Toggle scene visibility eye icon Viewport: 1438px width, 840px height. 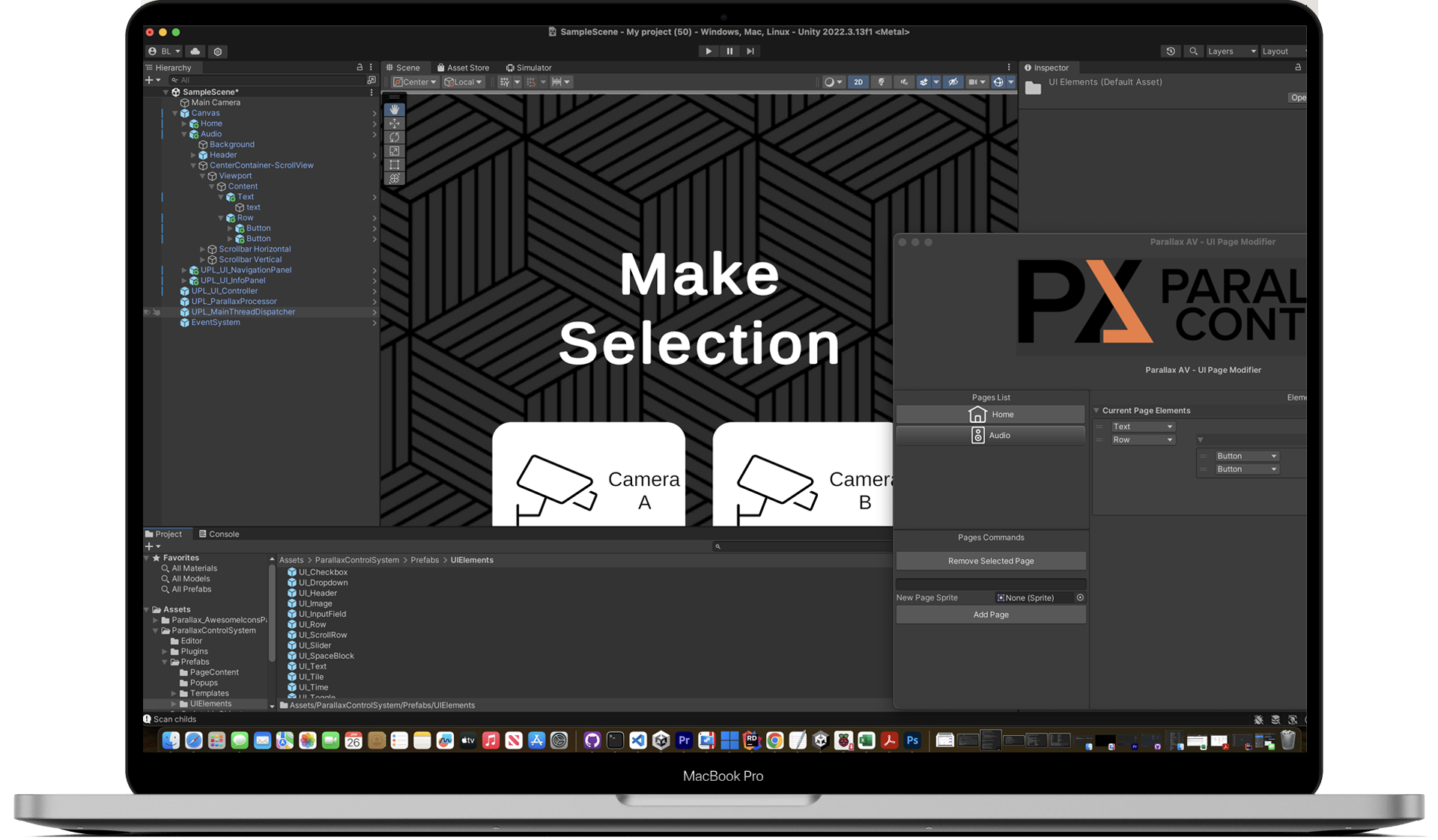pos(953,82)
